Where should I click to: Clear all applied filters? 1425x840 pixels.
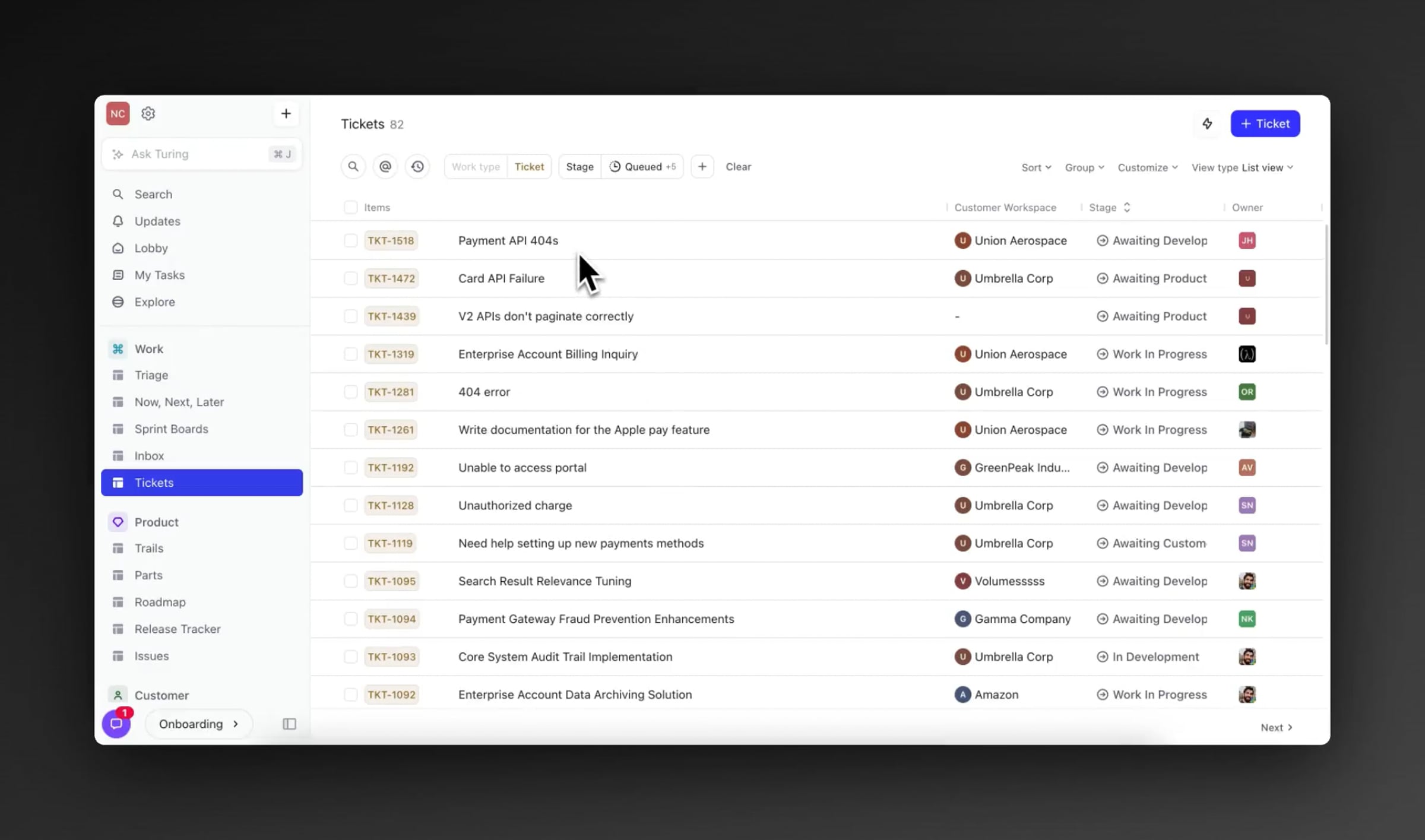point(738,167)
